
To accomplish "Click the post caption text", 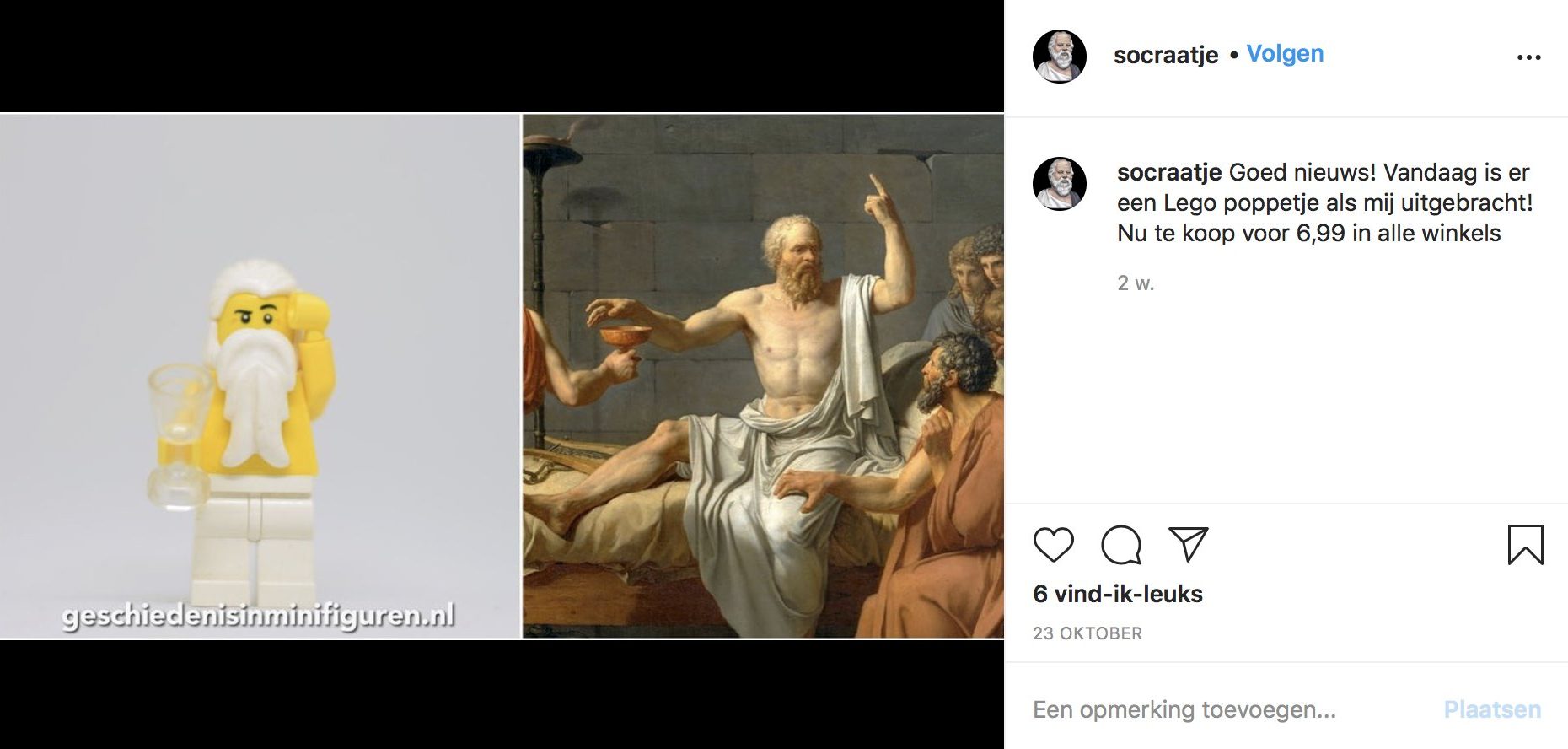I will [x=1325, y=202].
